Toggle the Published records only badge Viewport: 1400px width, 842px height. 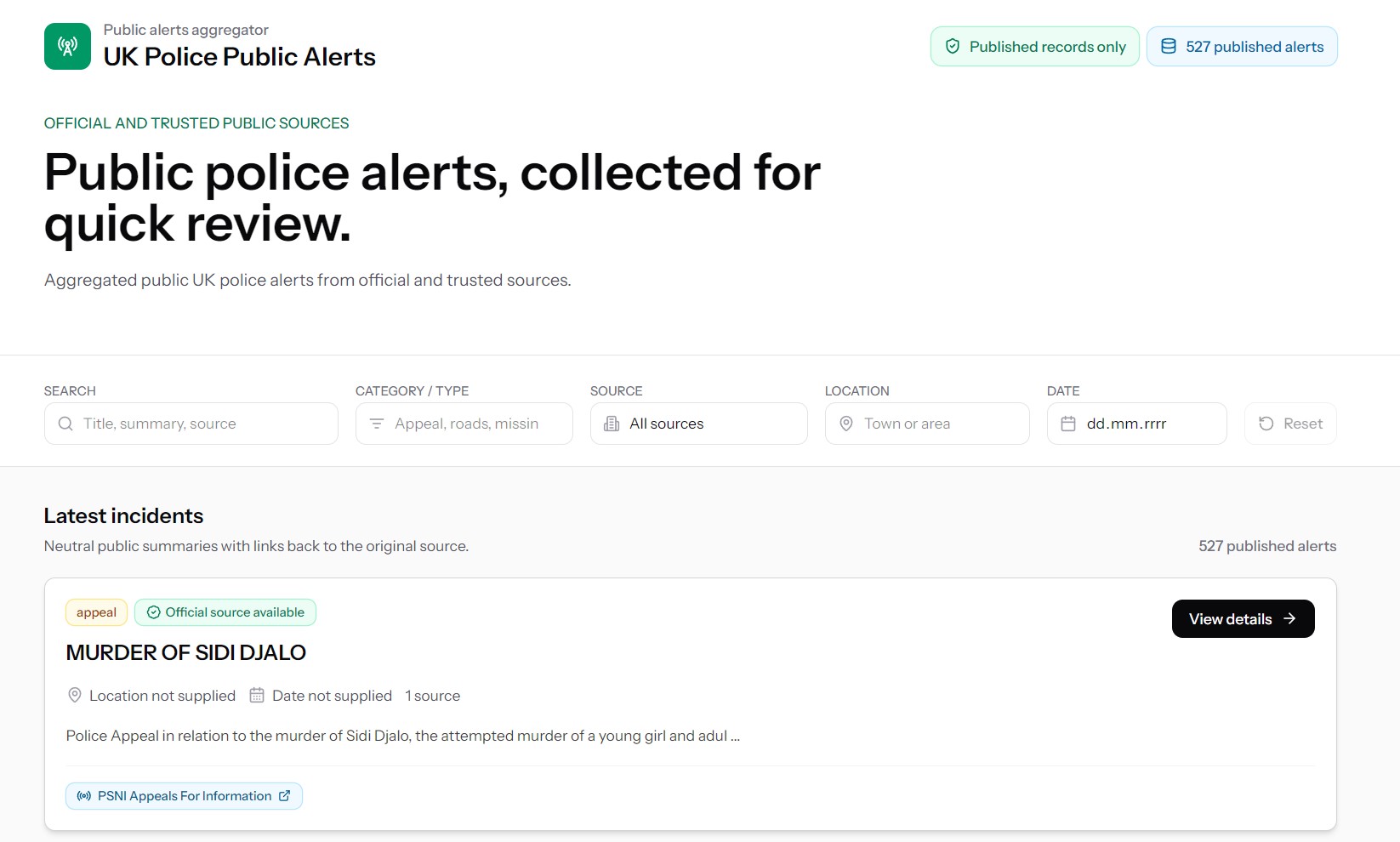(x=1034, y=46)
